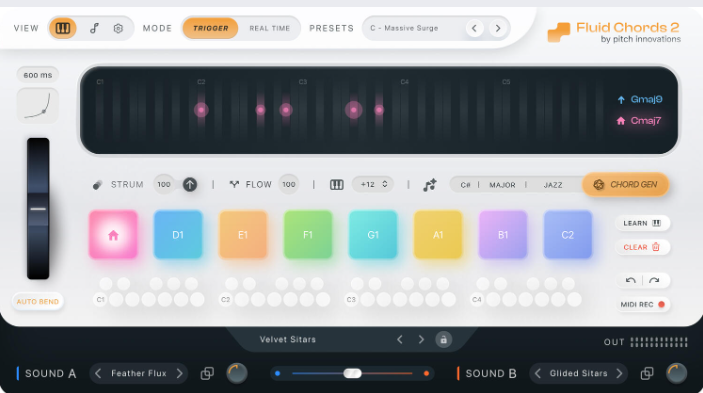Click the C3 octave label key
The width and height of the screenshot is (703, 393).
pos(351,299)
